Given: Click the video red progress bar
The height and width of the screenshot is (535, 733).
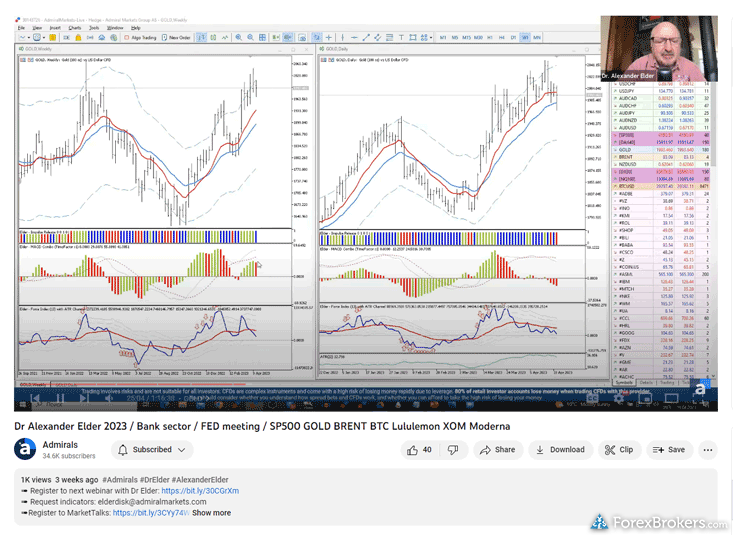Looking at the screenshot, I should [132, 384].
